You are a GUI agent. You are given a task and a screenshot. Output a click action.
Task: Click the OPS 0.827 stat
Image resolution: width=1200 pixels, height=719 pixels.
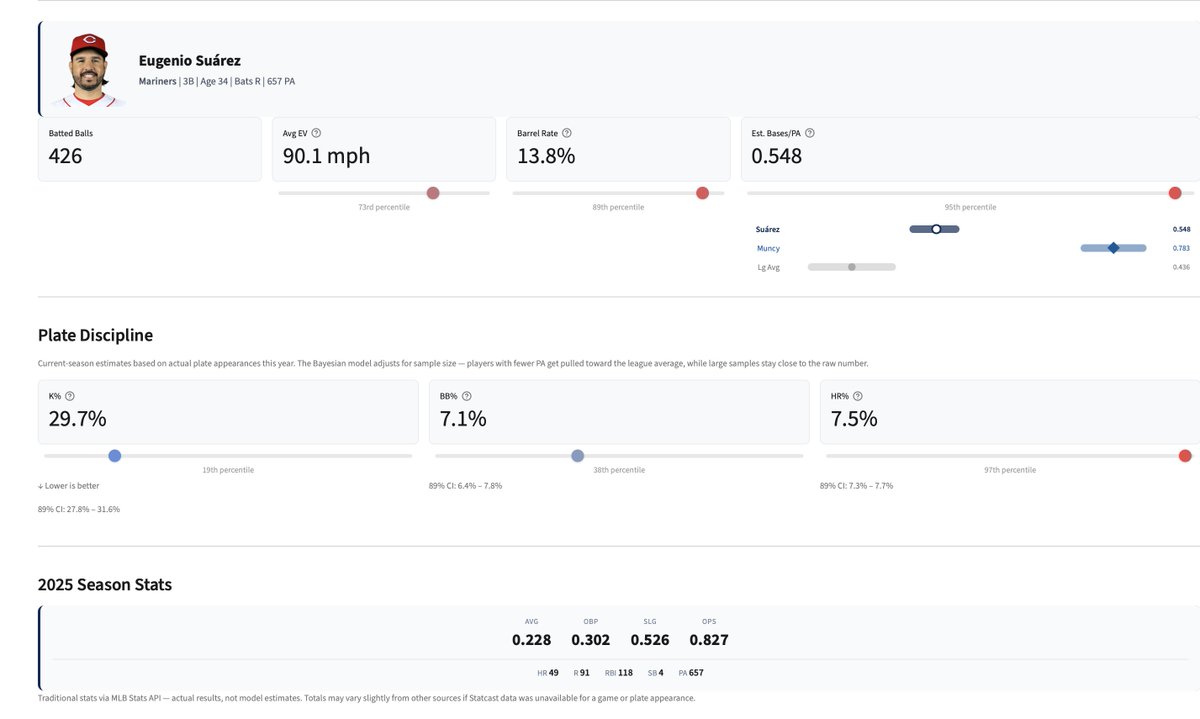click(709, 633)
